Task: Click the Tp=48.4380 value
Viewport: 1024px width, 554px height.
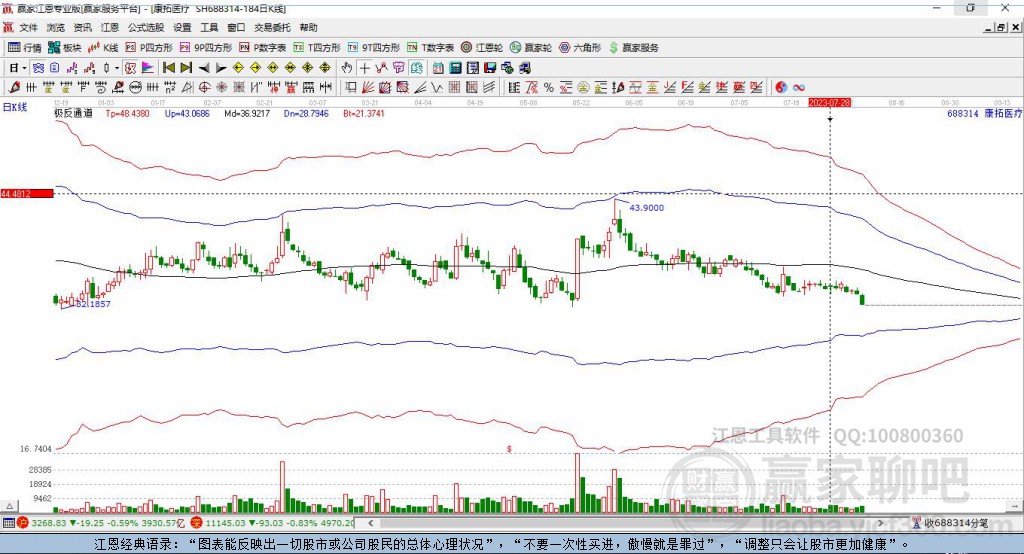Action: point(127,113)
